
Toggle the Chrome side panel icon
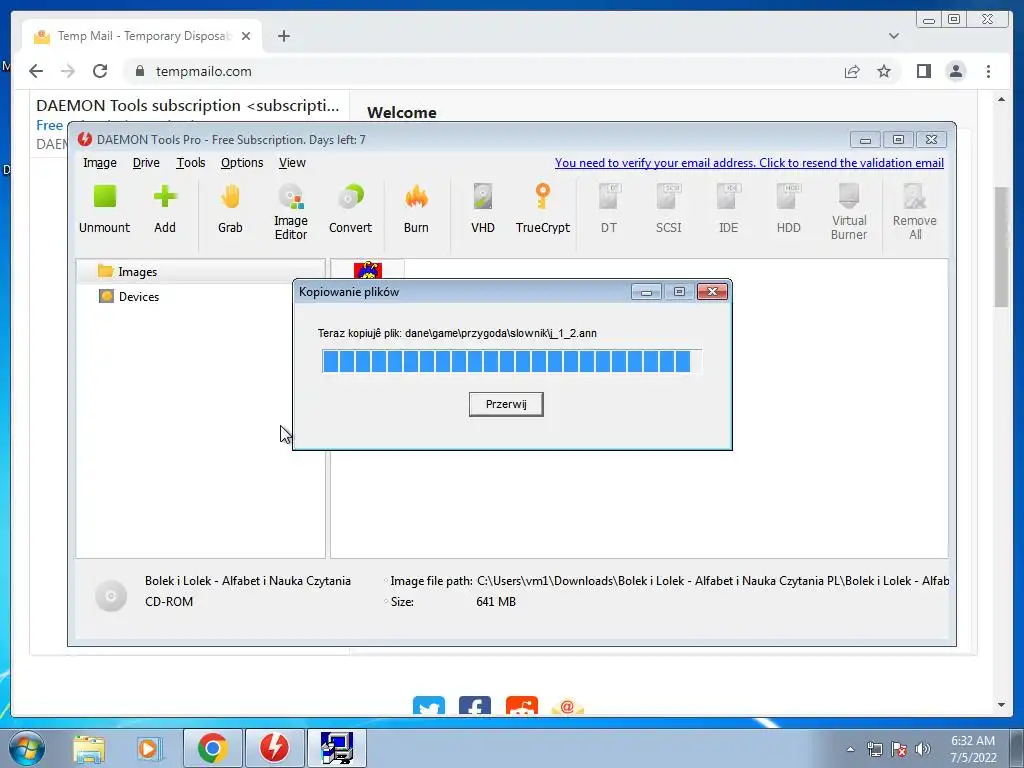pos(923,71)
